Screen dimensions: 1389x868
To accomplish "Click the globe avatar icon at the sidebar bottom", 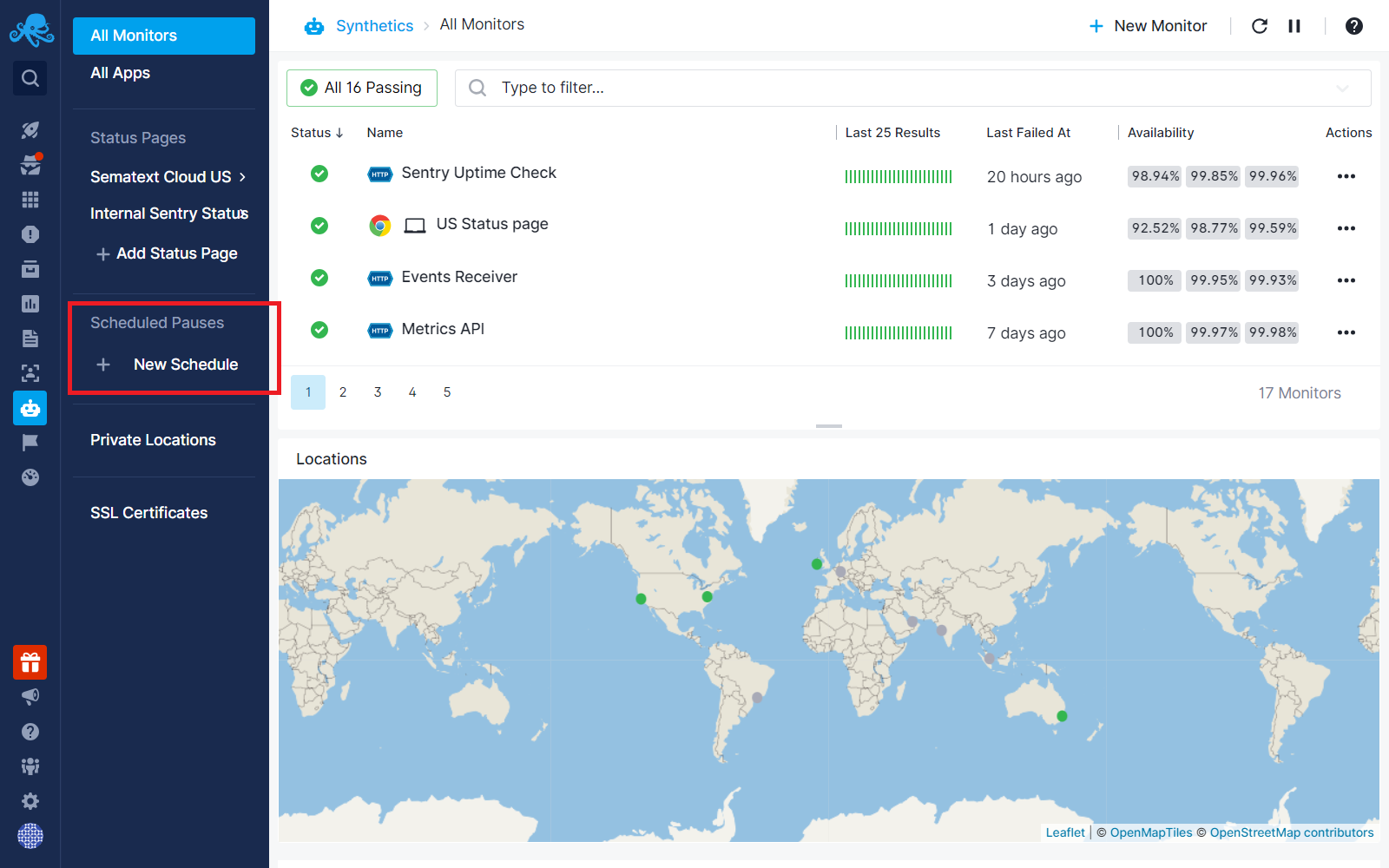I will [x=30, y=836].
